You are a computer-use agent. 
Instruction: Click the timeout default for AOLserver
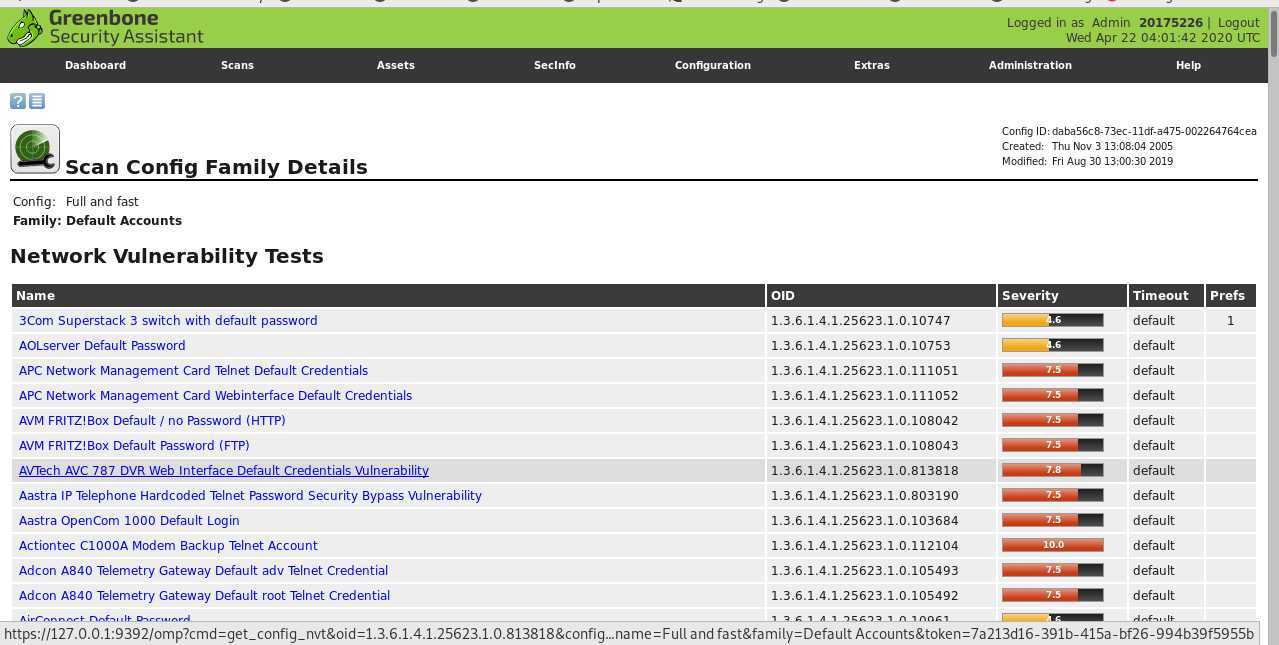[1153, 346]
